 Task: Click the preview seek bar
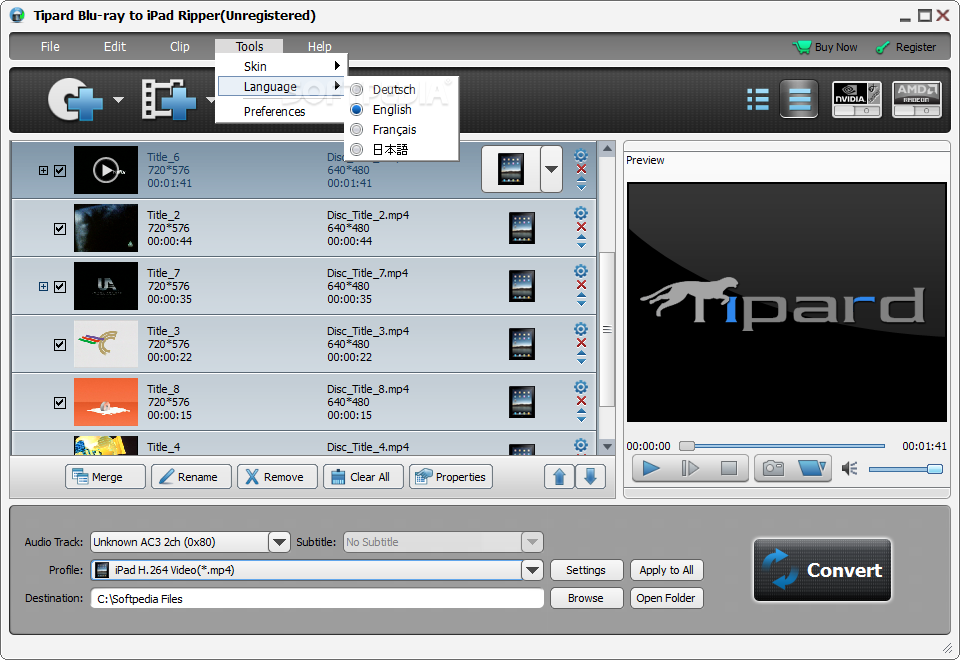pyautogui.click(x=784, y=446)
